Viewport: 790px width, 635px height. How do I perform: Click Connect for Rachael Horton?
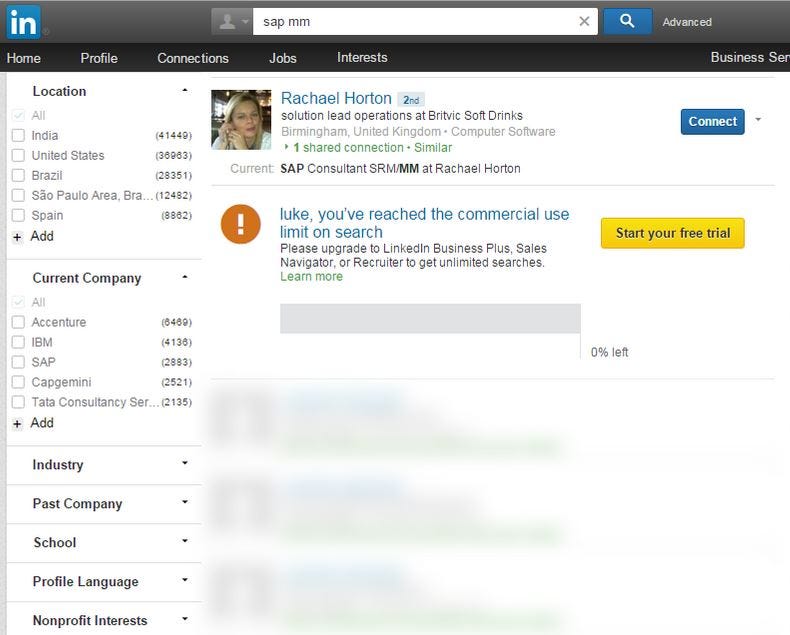pyautogui.click(x=712, y=121)
